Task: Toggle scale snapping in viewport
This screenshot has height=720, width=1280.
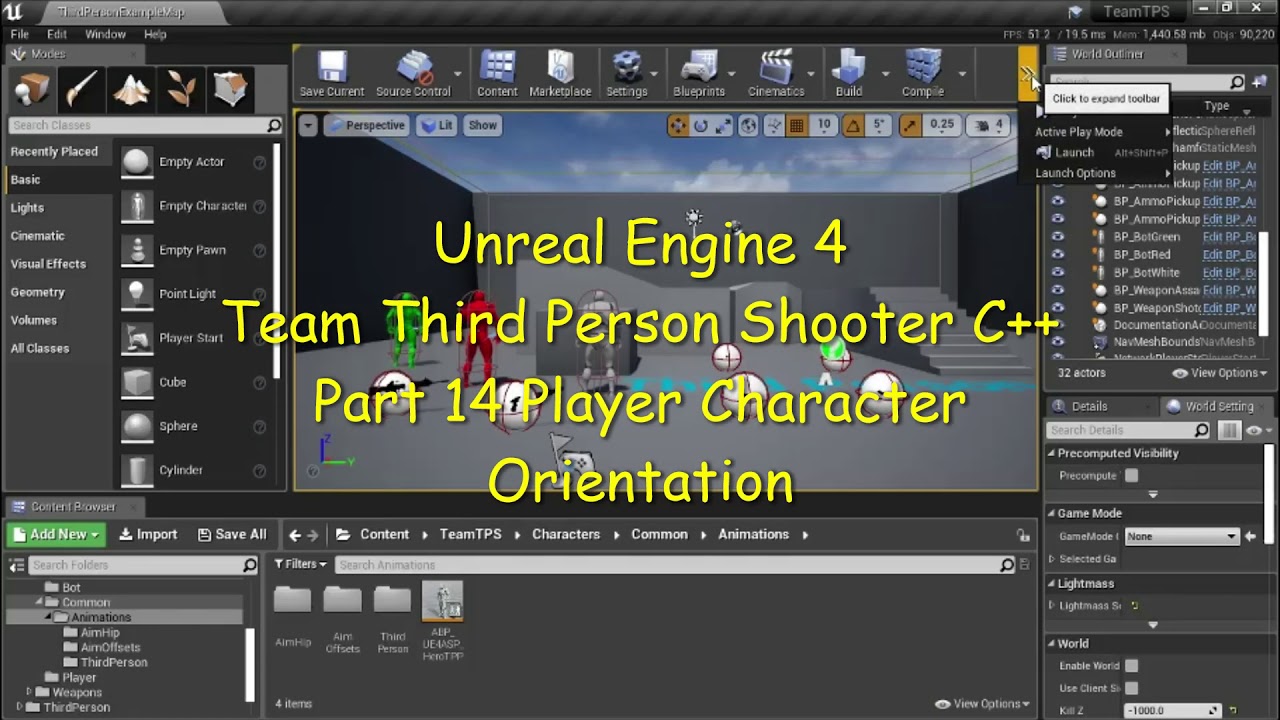Action: pos(910,125)
